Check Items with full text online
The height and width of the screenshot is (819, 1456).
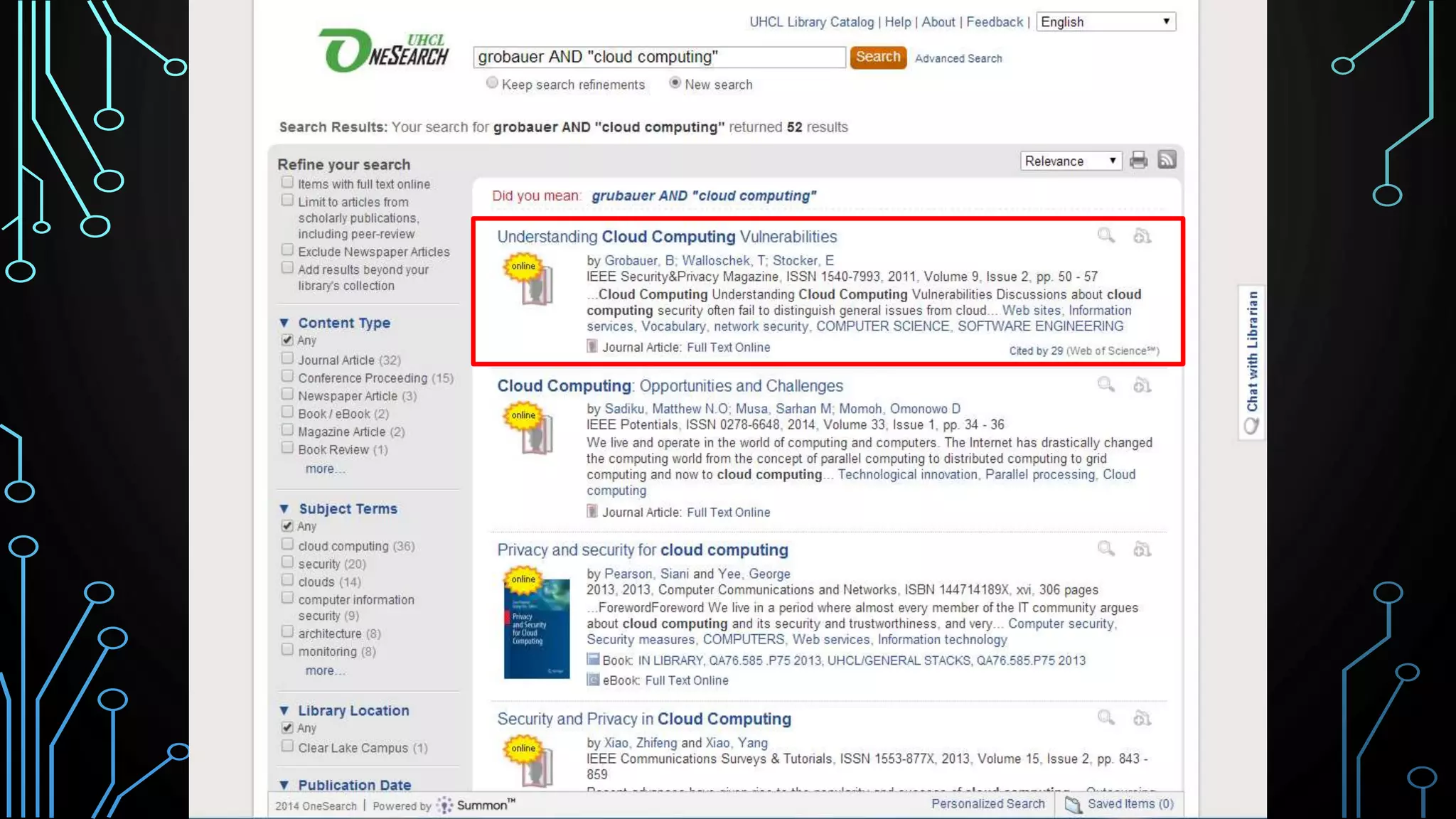287,183
